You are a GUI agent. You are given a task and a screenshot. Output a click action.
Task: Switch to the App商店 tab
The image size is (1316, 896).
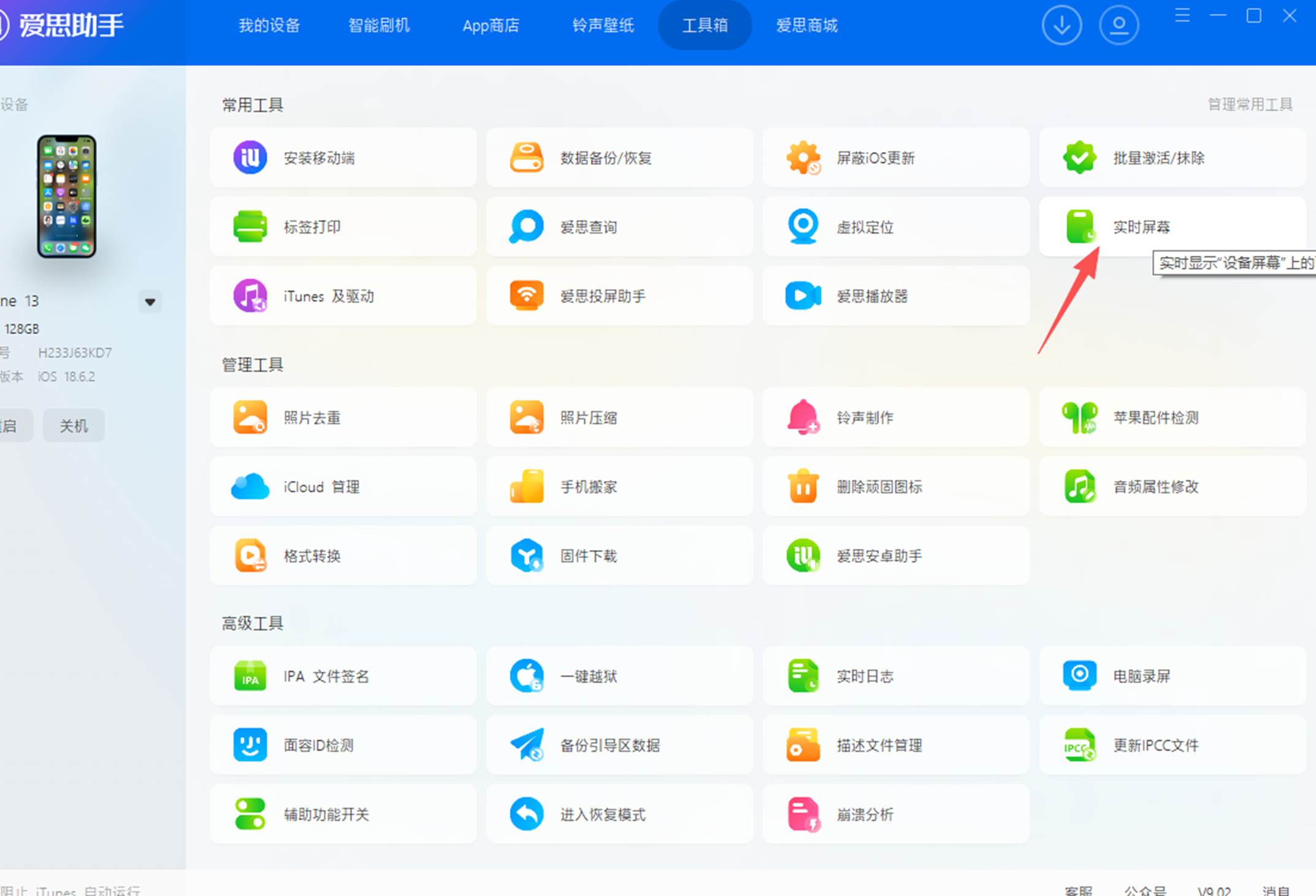click(x=491, y=26)
